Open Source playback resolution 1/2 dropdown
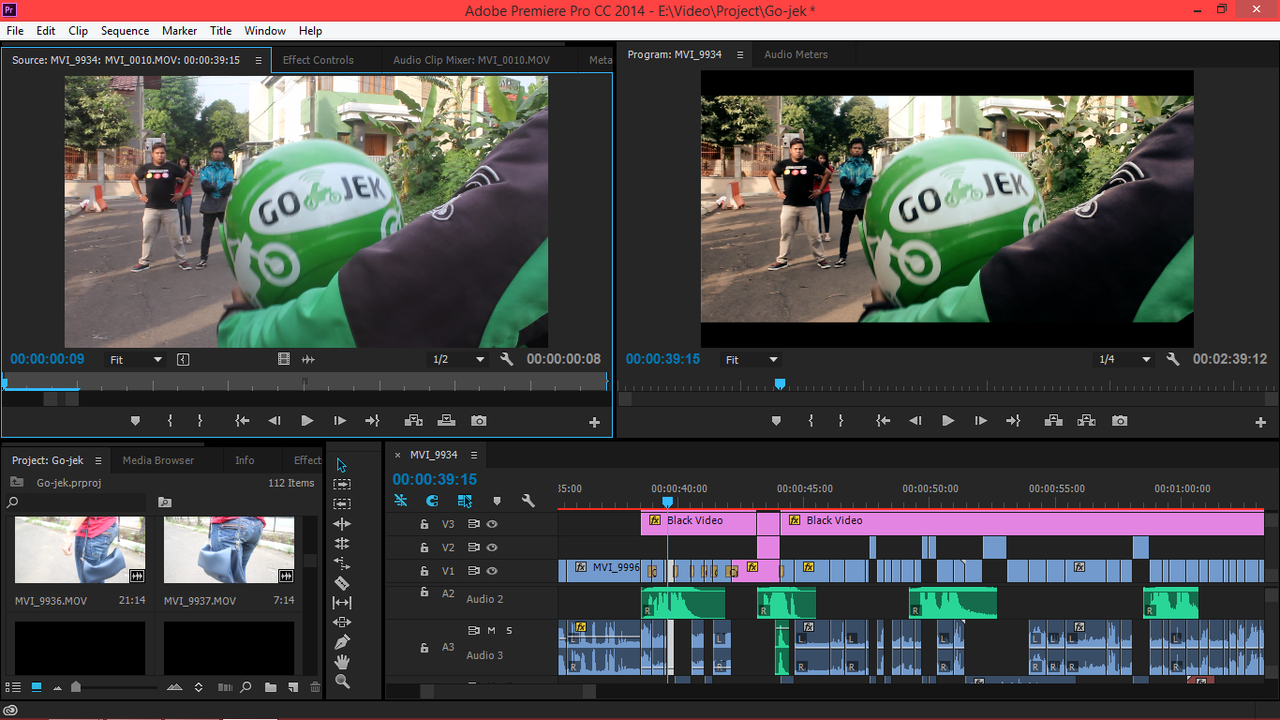The width and height of the screenshot is (1280, 720). [459, 360]
